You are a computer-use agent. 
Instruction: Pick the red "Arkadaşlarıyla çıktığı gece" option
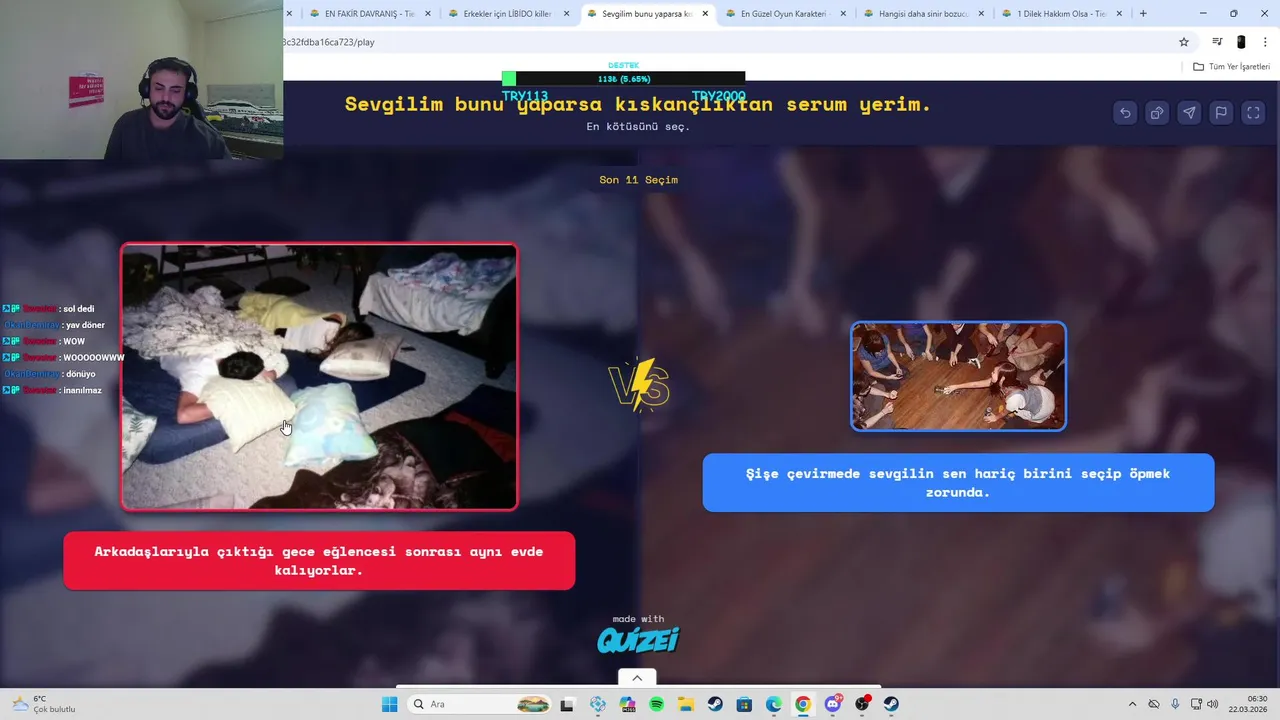[319, 561]
